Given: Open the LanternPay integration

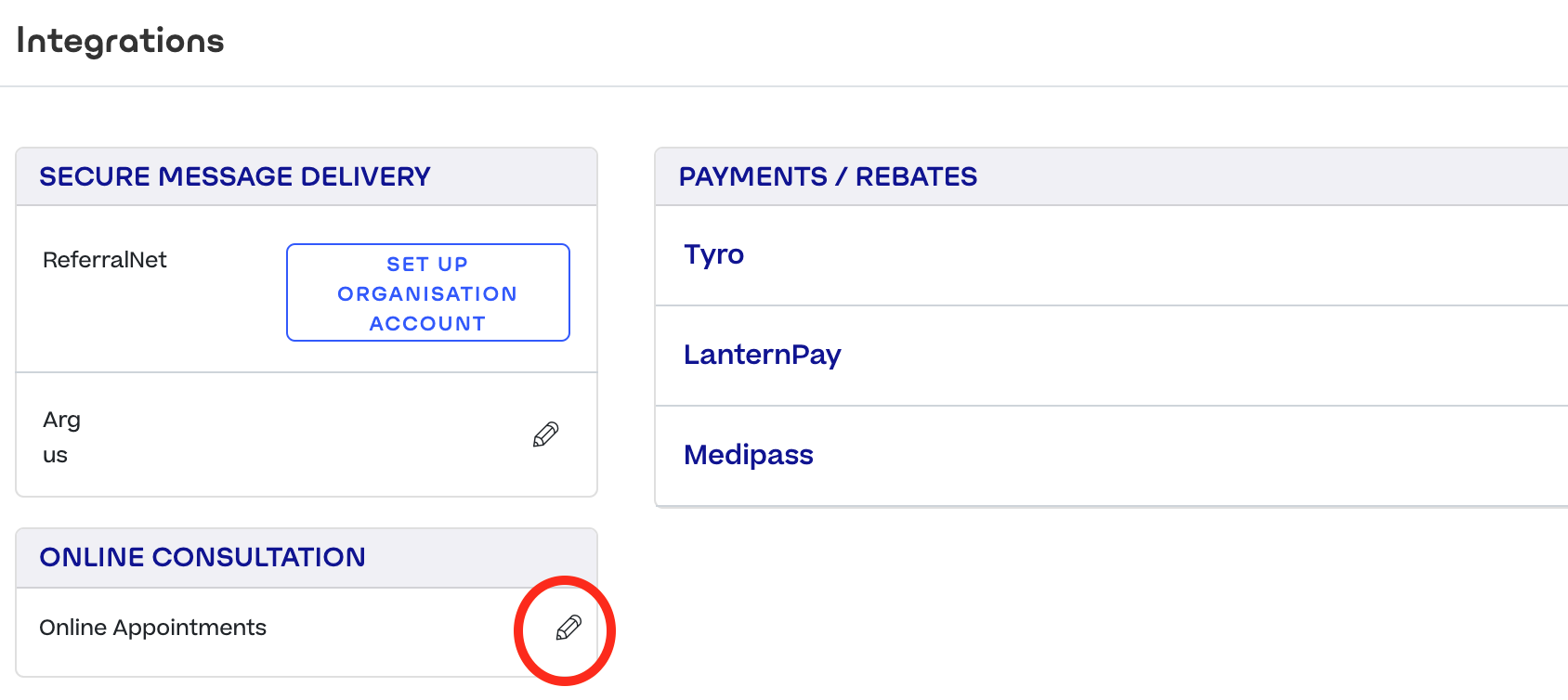Looking at the screenshot, I should tap(762, 355).
